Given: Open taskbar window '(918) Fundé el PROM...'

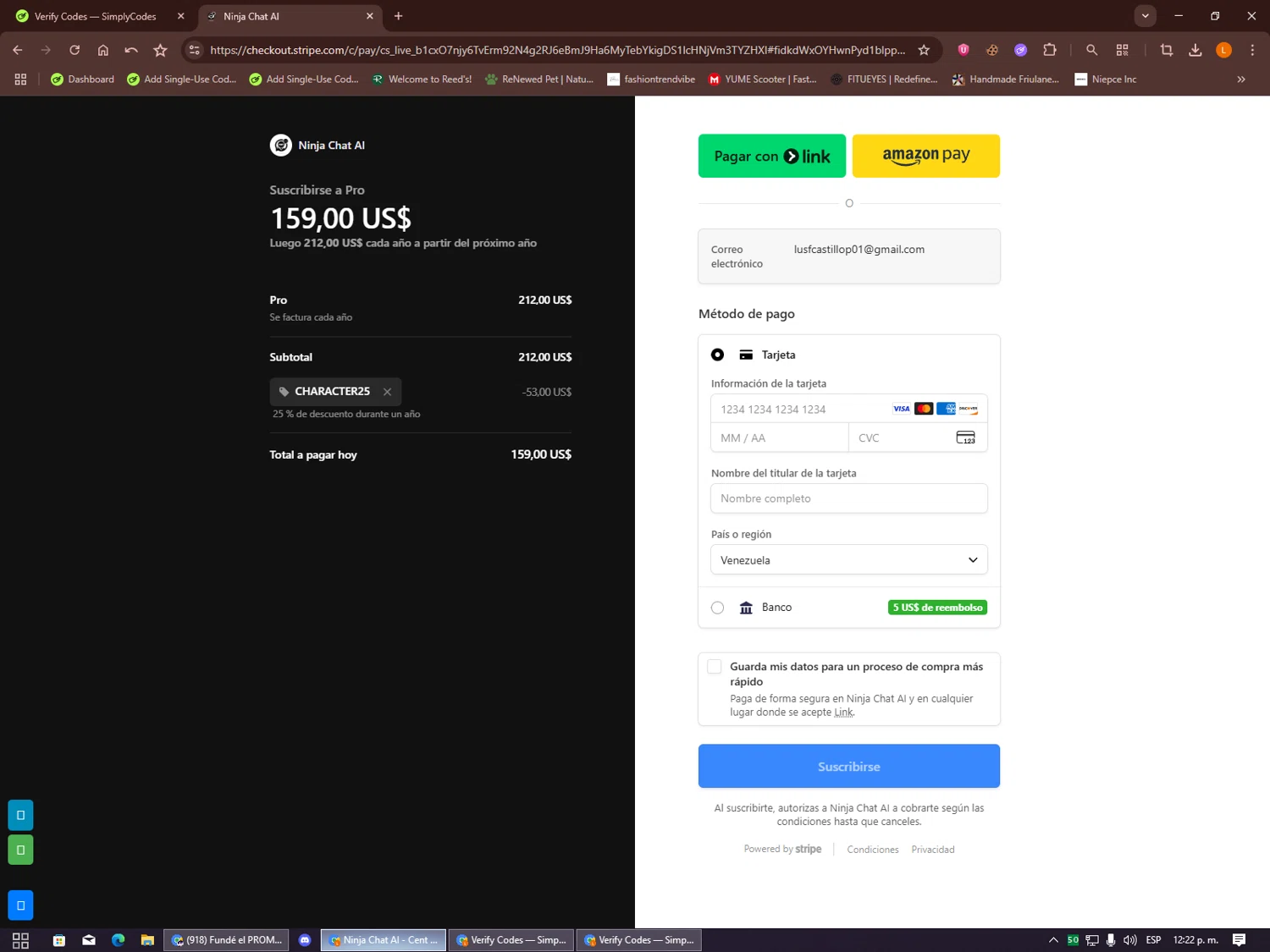Looking at the screenshot, I should 226,940.
